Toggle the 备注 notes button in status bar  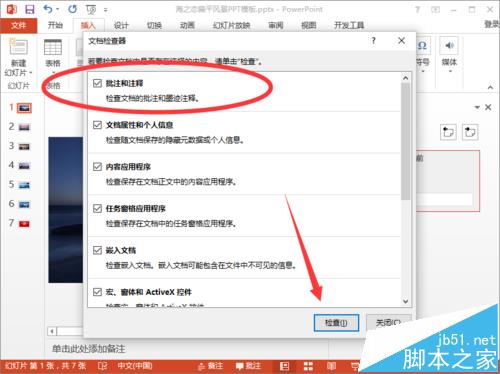tap(210, 366)
